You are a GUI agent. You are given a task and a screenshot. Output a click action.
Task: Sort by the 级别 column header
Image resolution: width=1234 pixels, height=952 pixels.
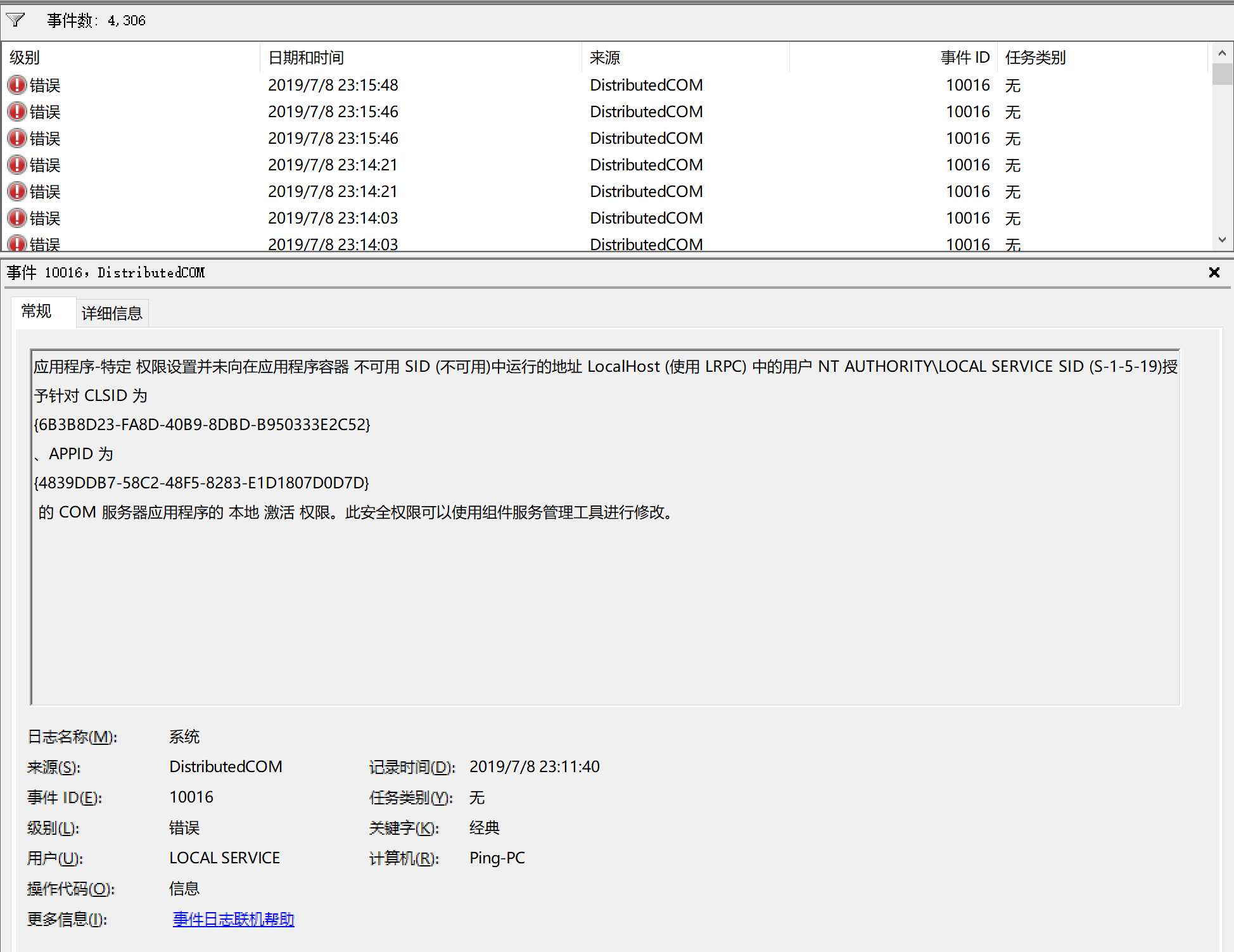click(130, 58)
